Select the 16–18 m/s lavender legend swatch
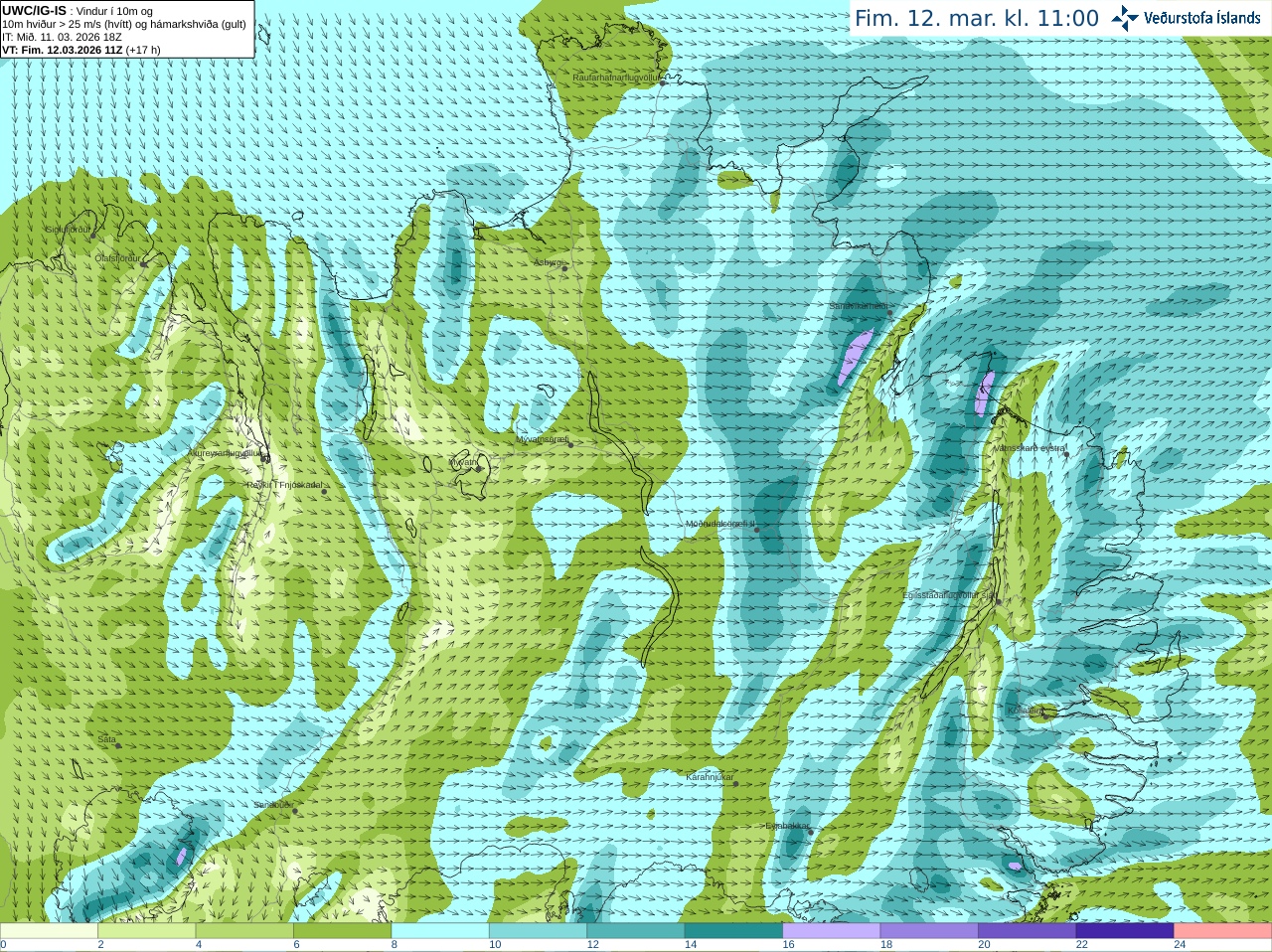Screen dimensions: 1272x952 pyautogui.click(x=832, y=930)
